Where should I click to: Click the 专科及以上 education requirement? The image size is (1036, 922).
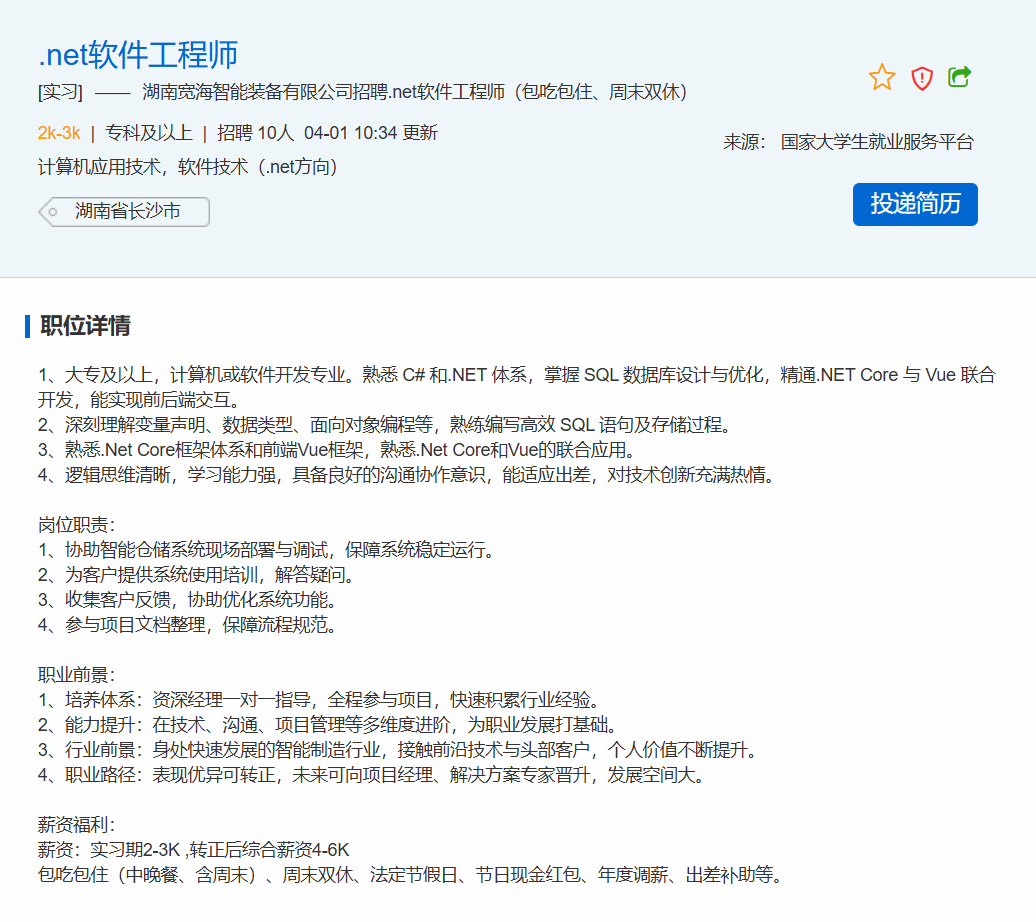149,133
